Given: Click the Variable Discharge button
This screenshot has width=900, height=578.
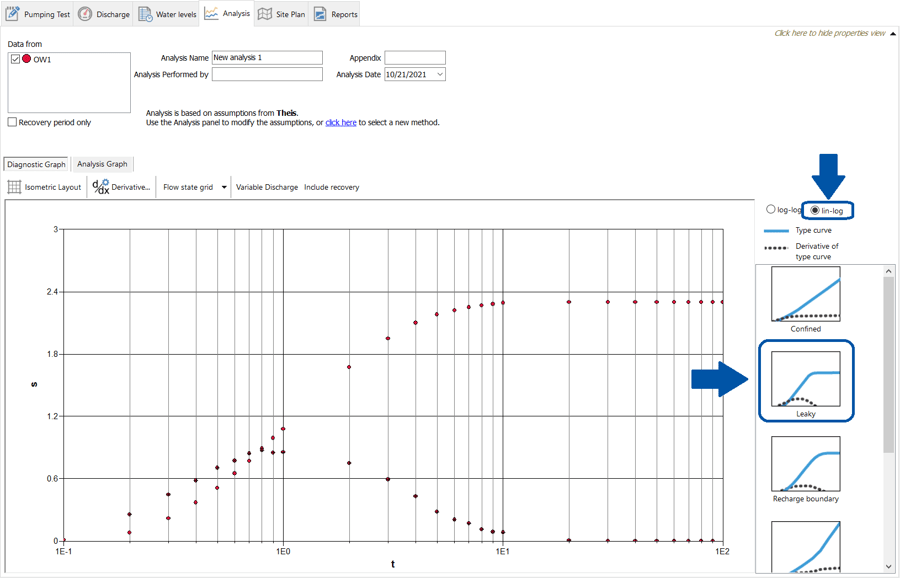Looking at the screenshot, I should [266, 187].
